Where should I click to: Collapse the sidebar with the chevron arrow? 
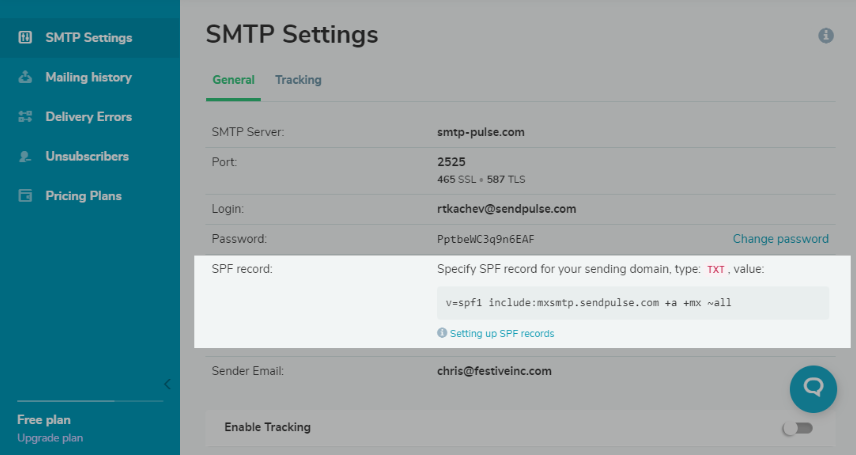click(168, 384)
